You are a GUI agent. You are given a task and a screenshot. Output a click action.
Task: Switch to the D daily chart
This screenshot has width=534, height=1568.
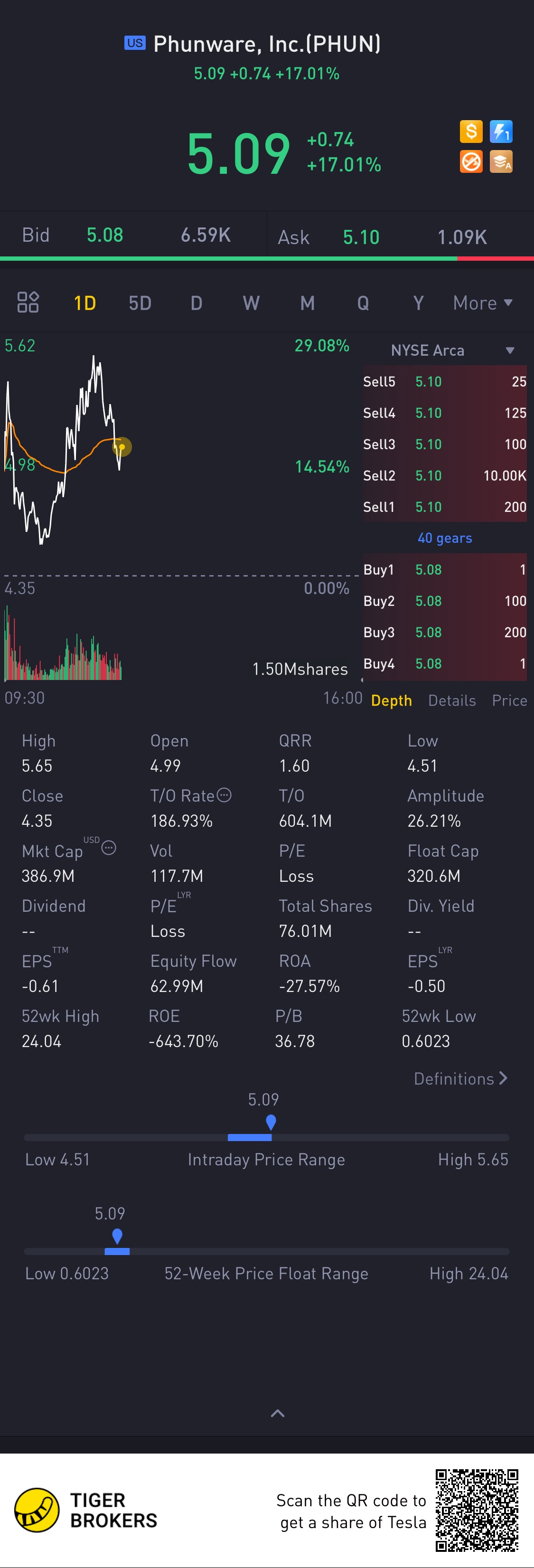(x=196, y=303)
